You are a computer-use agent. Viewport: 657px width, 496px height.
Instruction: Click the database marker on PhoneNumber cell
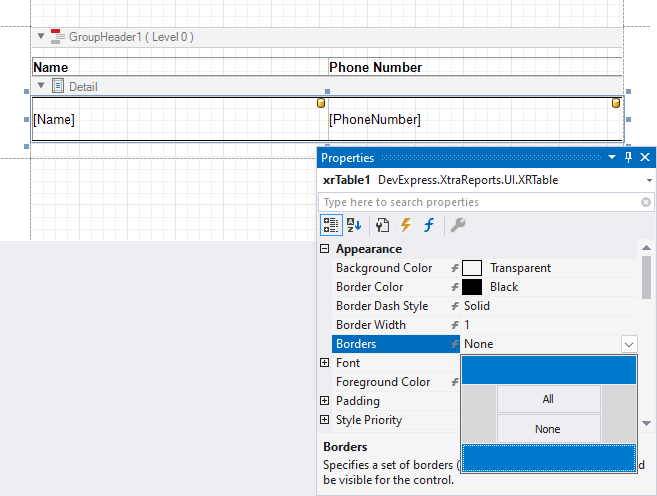tap(616, 103)
